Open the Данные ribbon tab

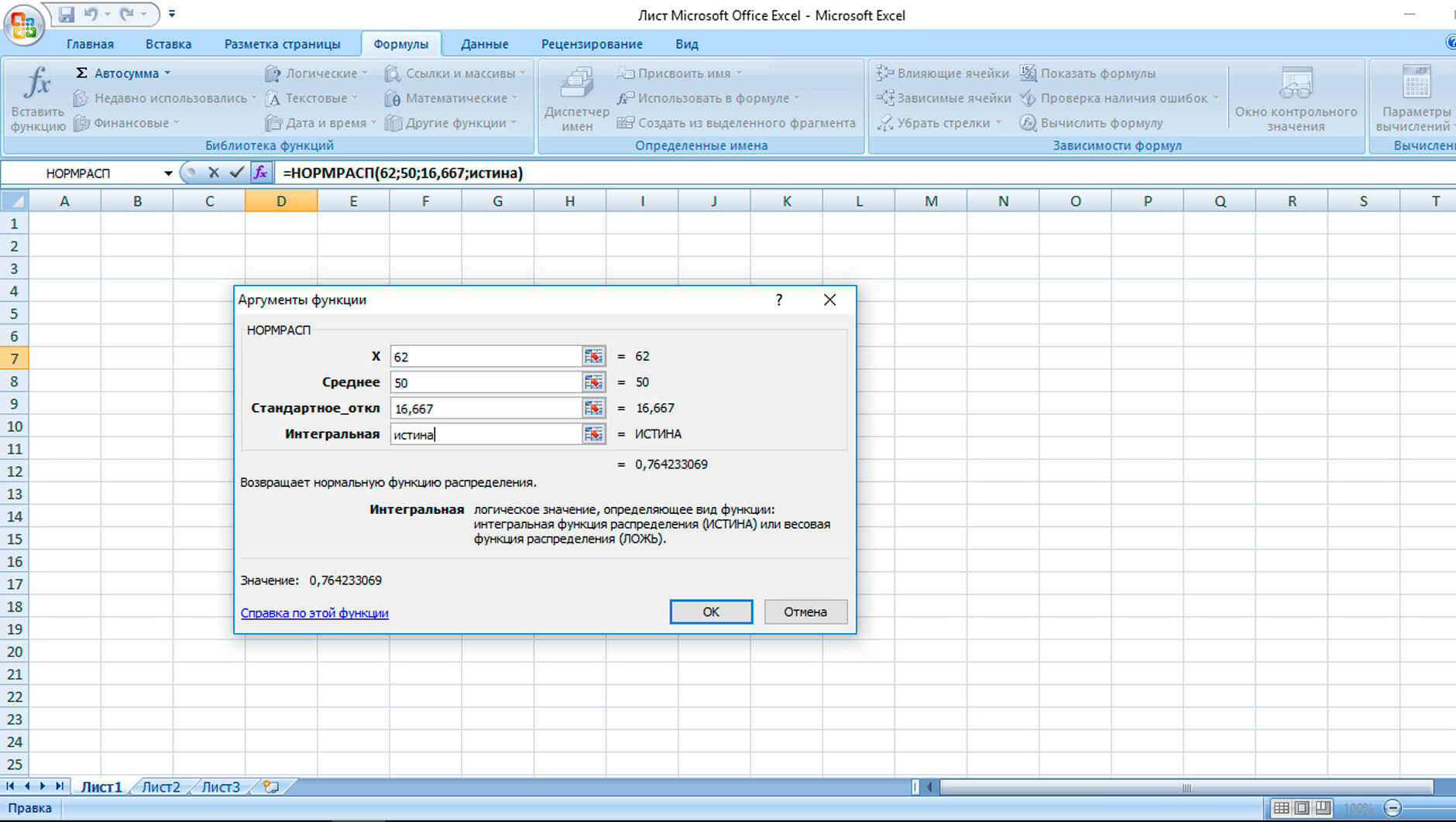tap(484, 44)
